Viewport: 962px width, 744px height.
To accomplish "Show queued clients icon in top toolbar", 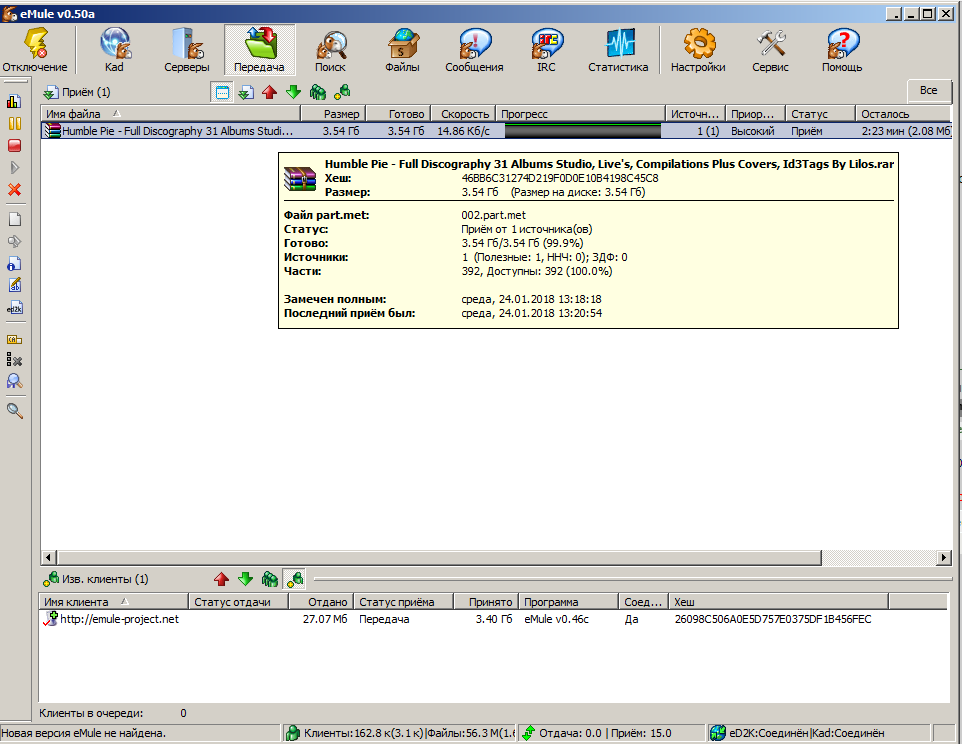I will [317, 92].
